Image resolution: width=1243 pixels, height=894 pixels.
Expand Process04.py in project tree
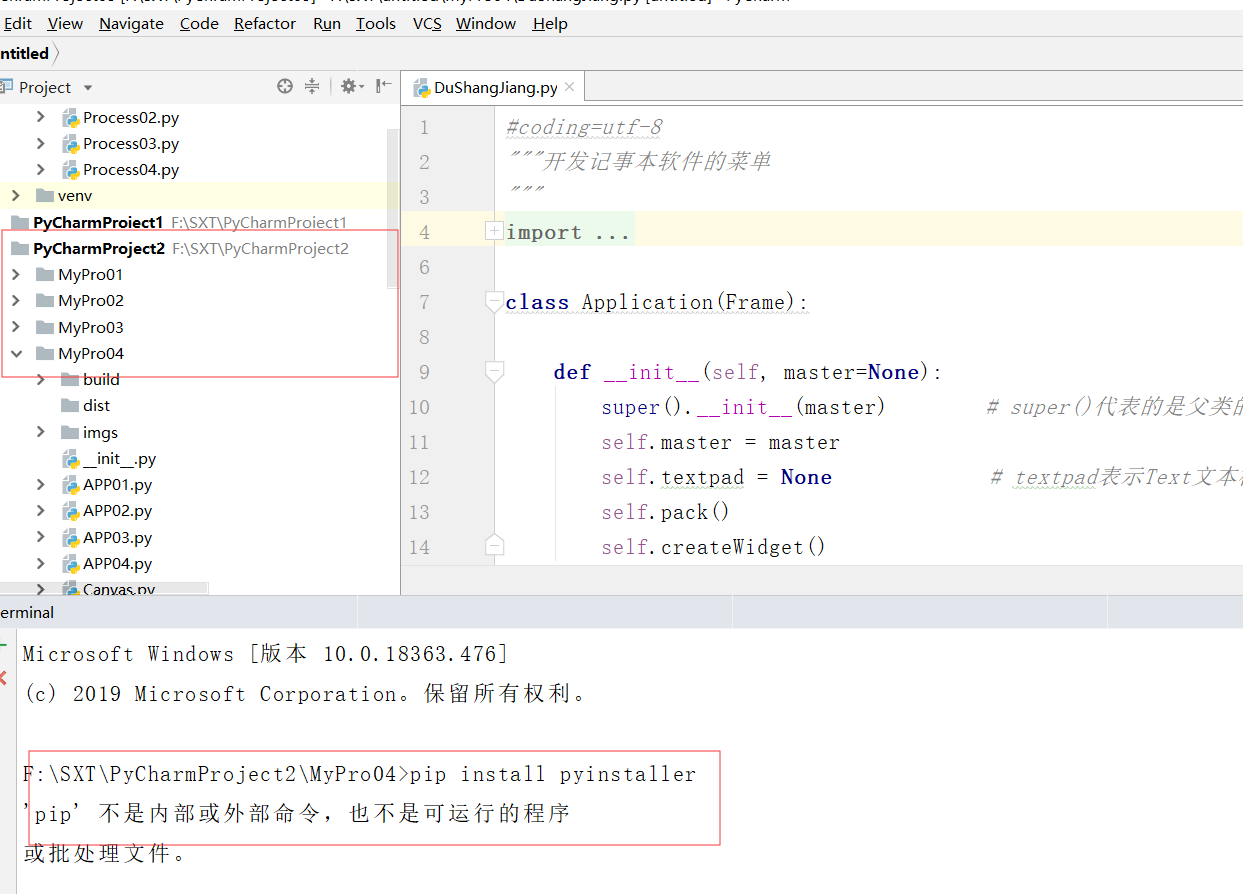(x=41, y=169)
